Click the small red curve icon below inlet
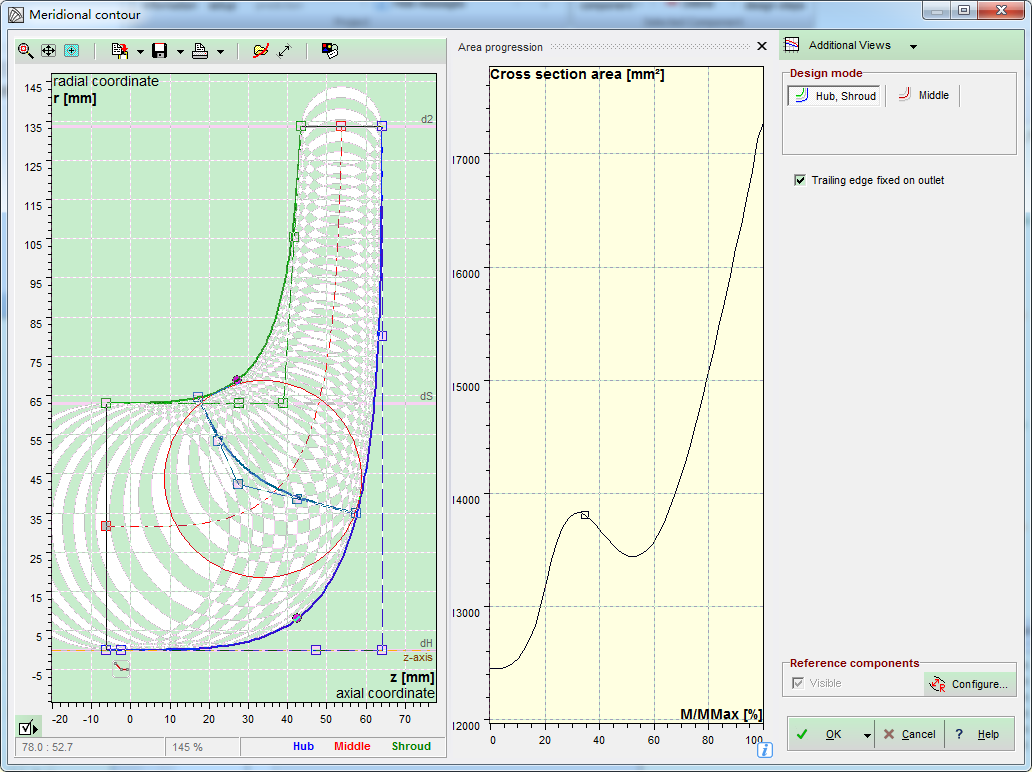1032x772 pixels. coord(121,669)
